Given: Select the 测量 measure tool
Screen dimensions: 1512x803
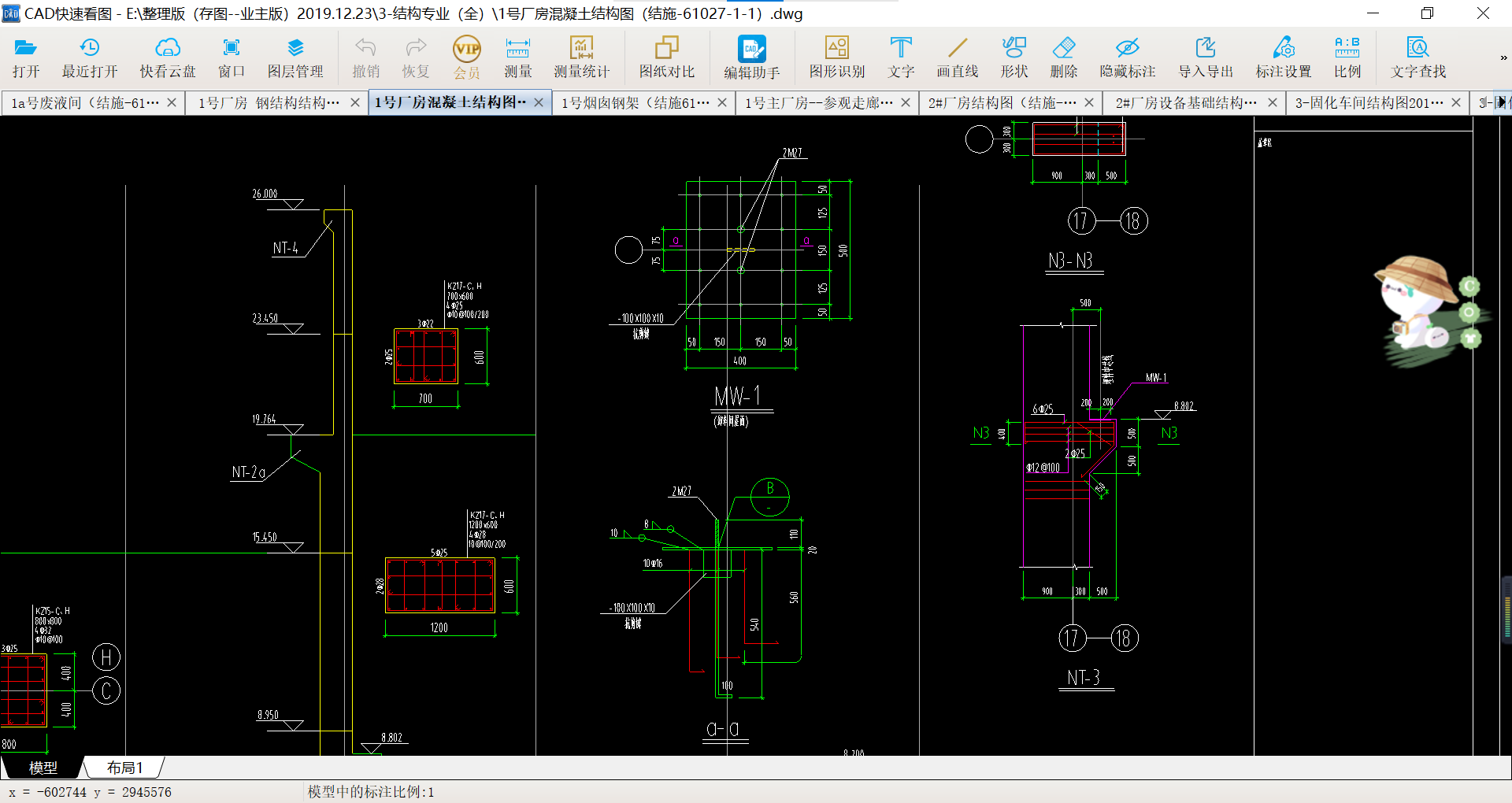Looking at the screenshot, I should (518, 57).
